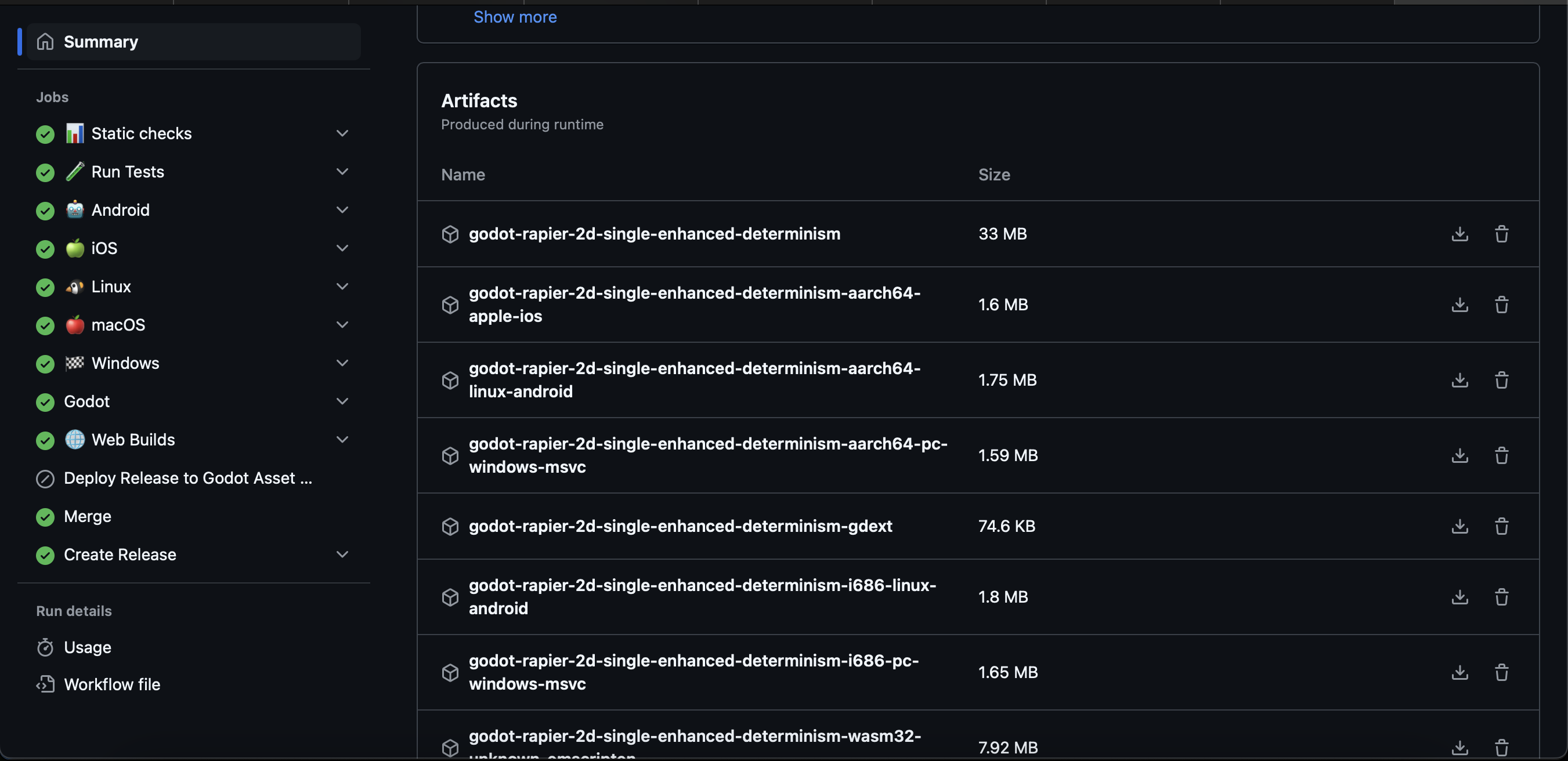
Task: Open the determinism-gdext artifact name
Action: (x=681, y=526)
